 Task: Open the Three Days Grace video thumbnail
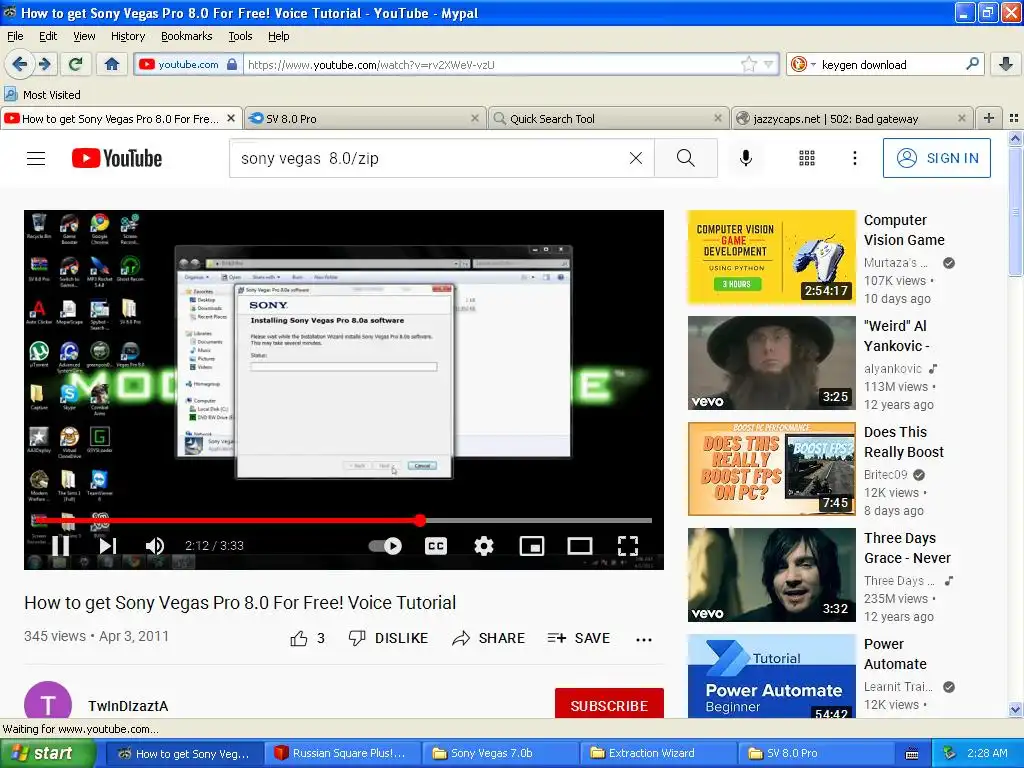coord(771,575)
